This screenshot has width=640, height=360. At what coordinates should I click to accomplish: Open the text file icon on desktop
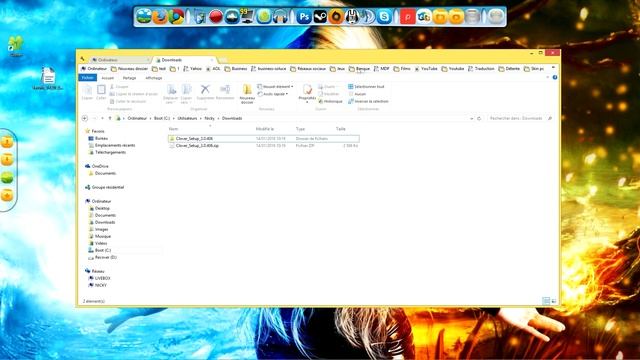point(48,78)
